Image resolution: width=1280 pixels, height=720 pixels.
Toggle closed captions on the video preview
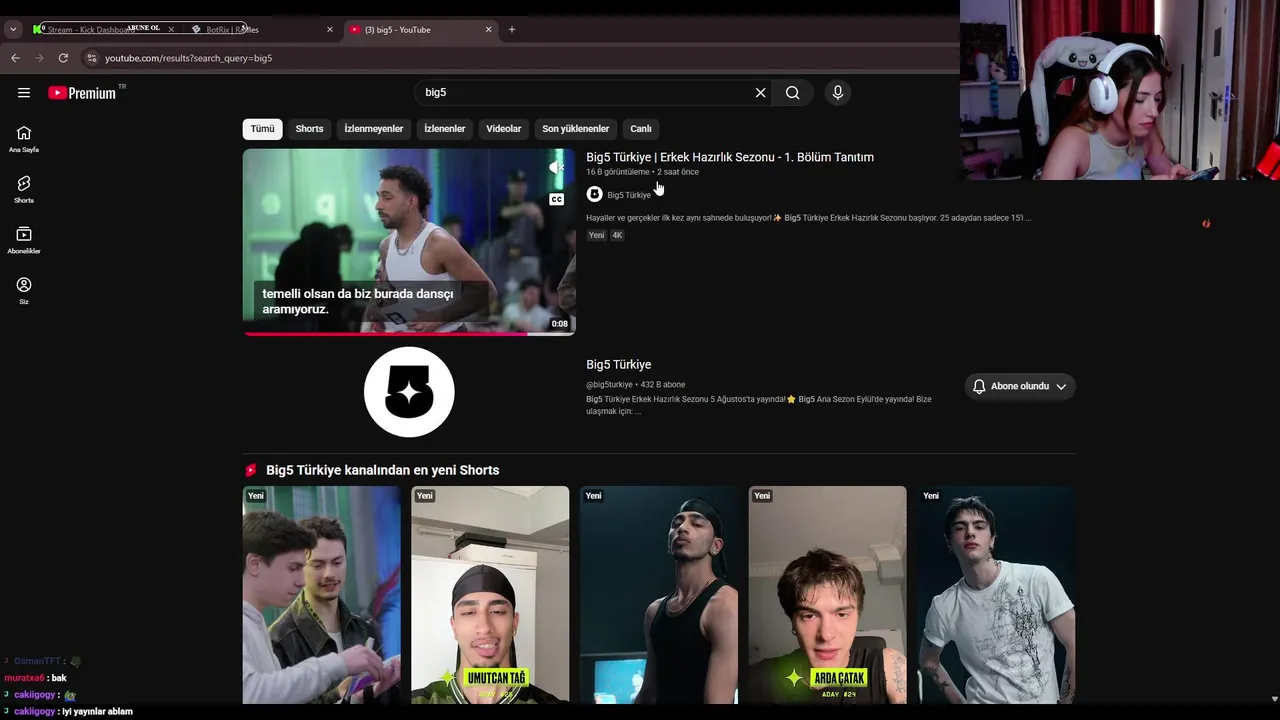(557, 199)
